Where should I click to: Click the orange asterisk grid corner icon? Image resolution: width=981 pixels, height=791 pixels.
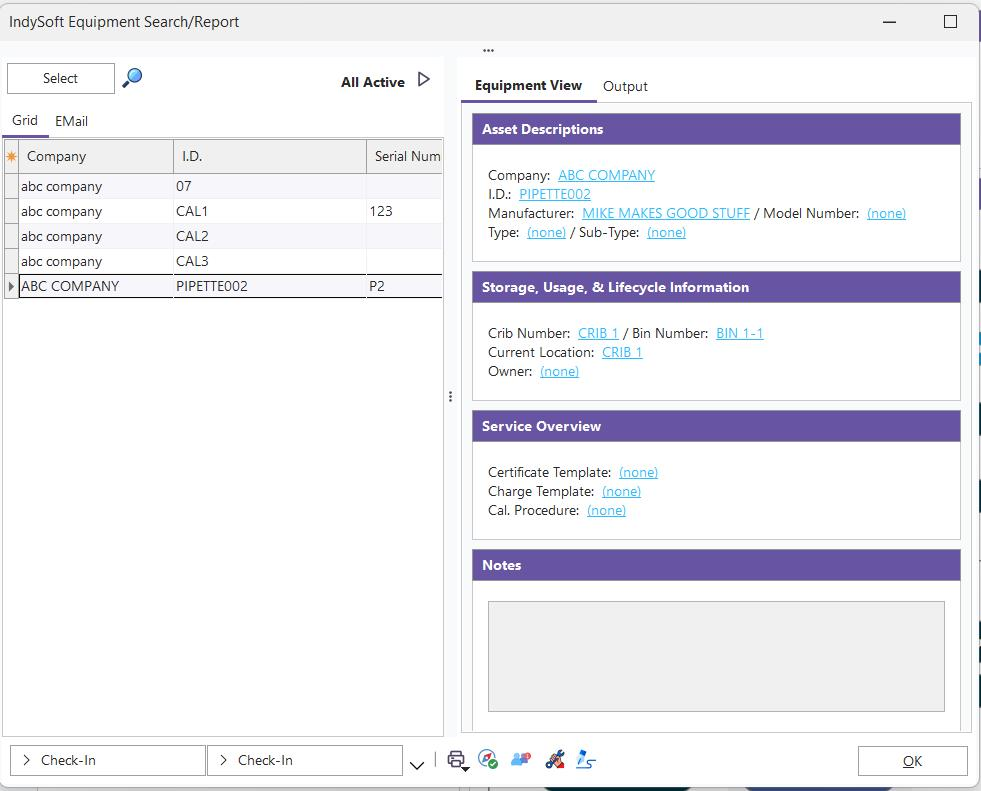[x=12, y=157]
